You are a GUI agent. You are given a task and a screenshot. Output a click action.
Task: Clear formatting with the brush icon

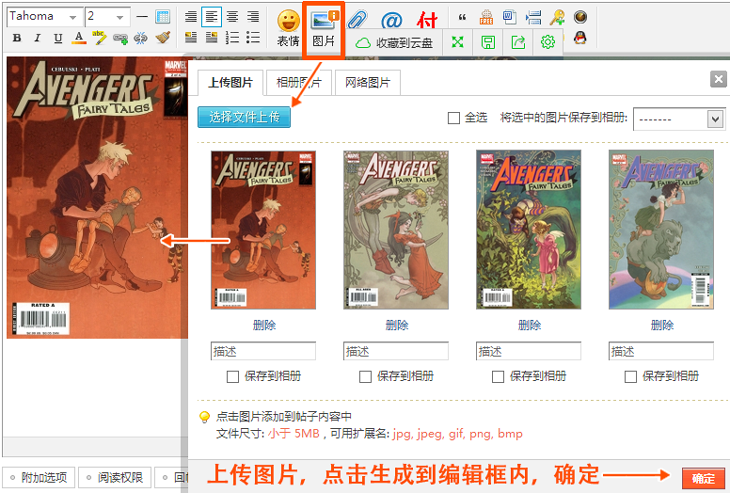162,37
